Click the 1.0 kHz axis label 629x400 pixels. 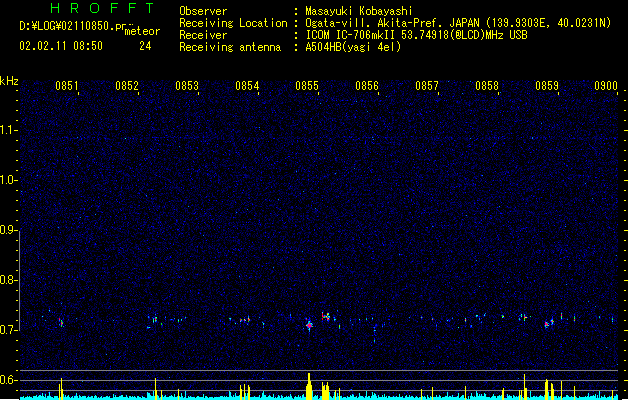(x=8, y=180)
